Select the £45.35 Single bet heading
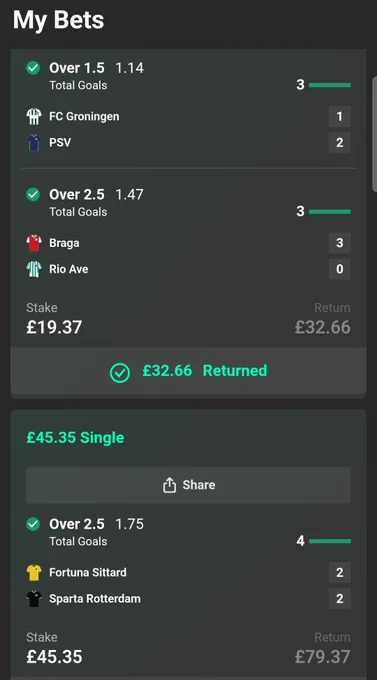 pos(75,438)
